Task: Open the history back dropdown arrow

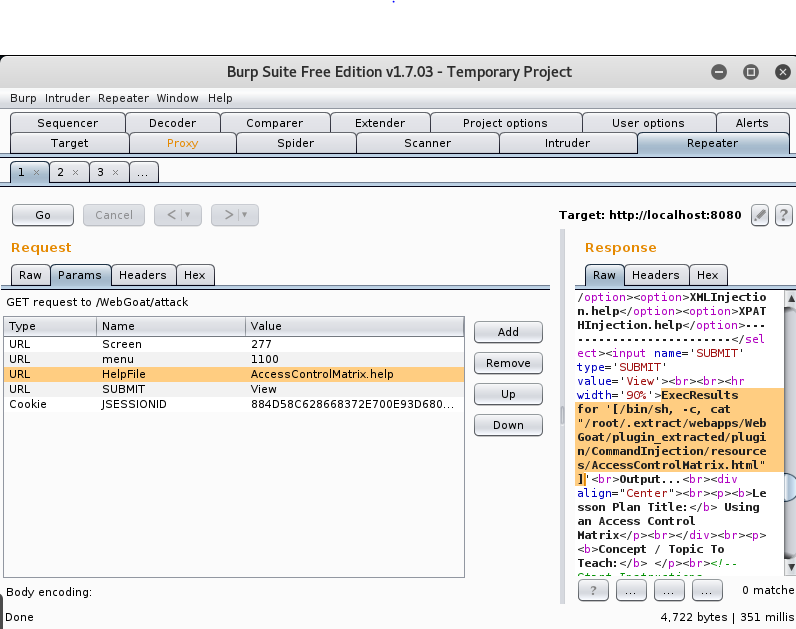Action: (x=187, y=215)
